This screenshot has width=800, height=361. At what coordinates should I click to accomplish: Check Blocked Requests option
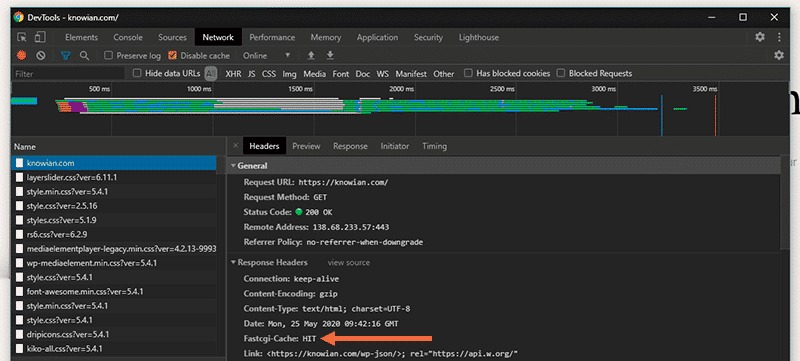point(561,73)
